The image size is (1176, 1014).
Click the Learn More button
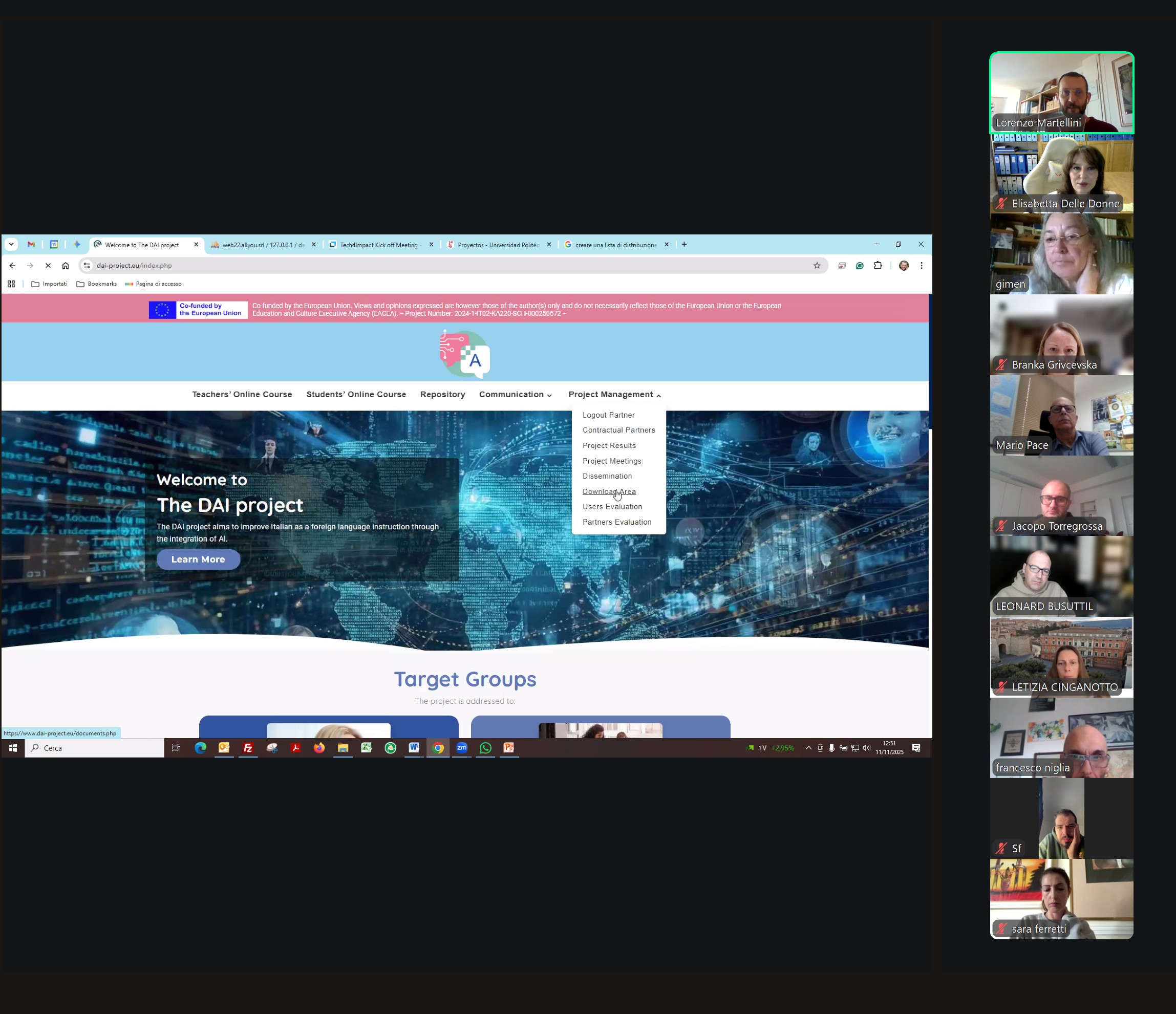click(x=198, y=559)
